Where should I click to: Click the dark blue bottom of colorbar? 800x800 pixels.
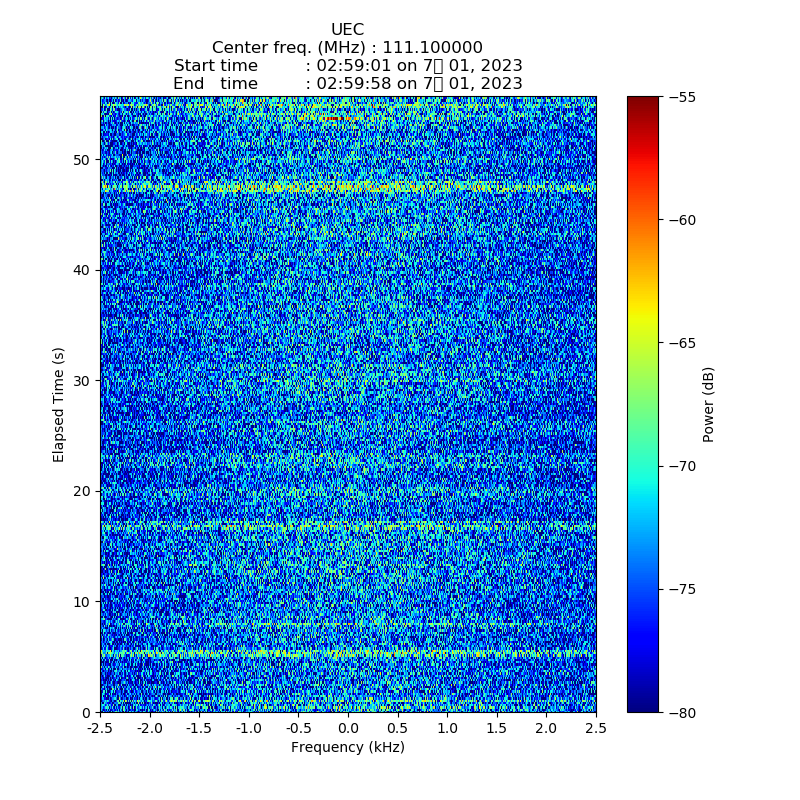point(643,704)
